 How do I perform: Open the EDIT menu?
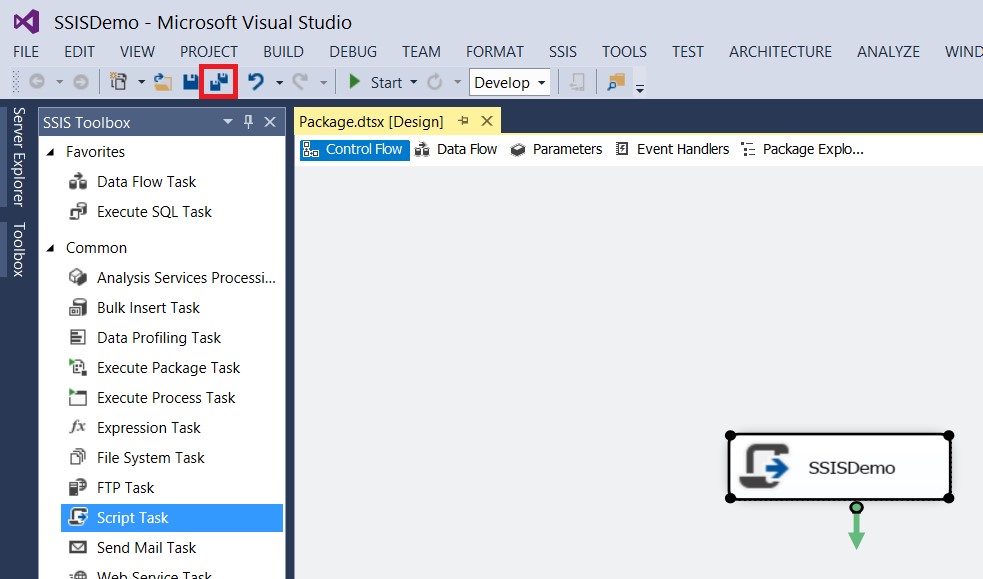pos(79,51)
